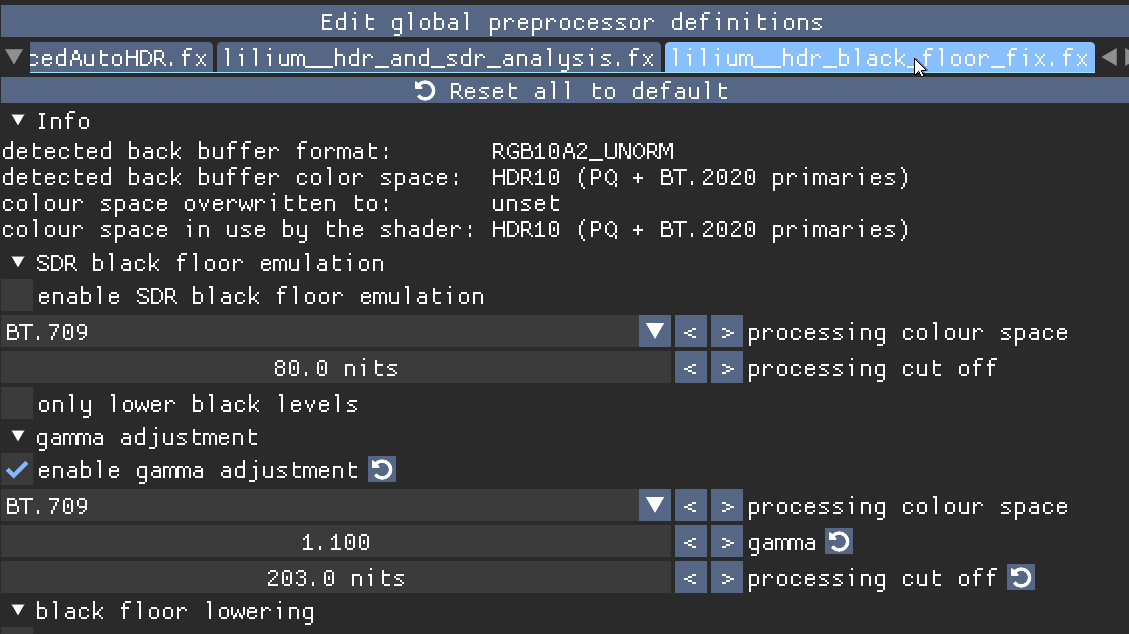Increase SDR processing cut off value
The height and width of the screenshot is (634, 1129).
coord(727,368)
